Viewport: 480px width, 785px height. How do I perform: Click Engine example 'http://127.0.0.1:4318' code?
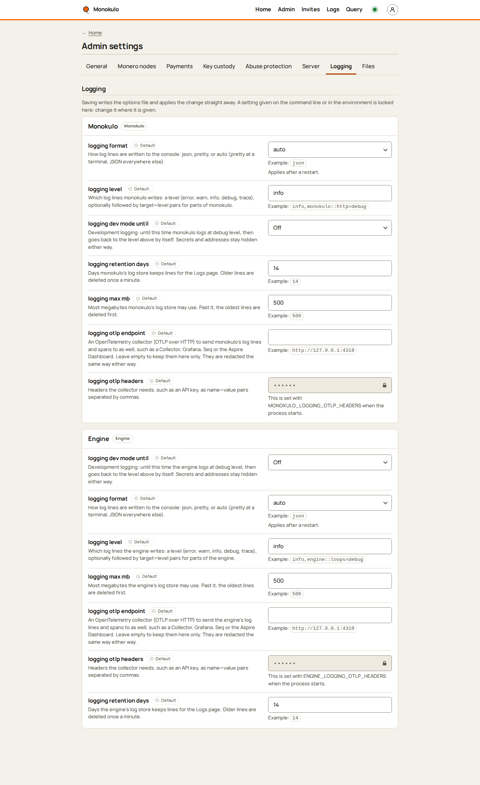(323, 628)
